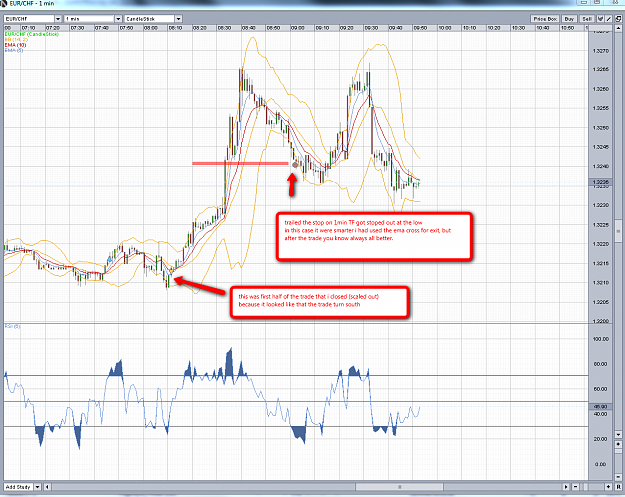Click the 08:30 time axis label

pyautogui.click(x=224, y=28)
